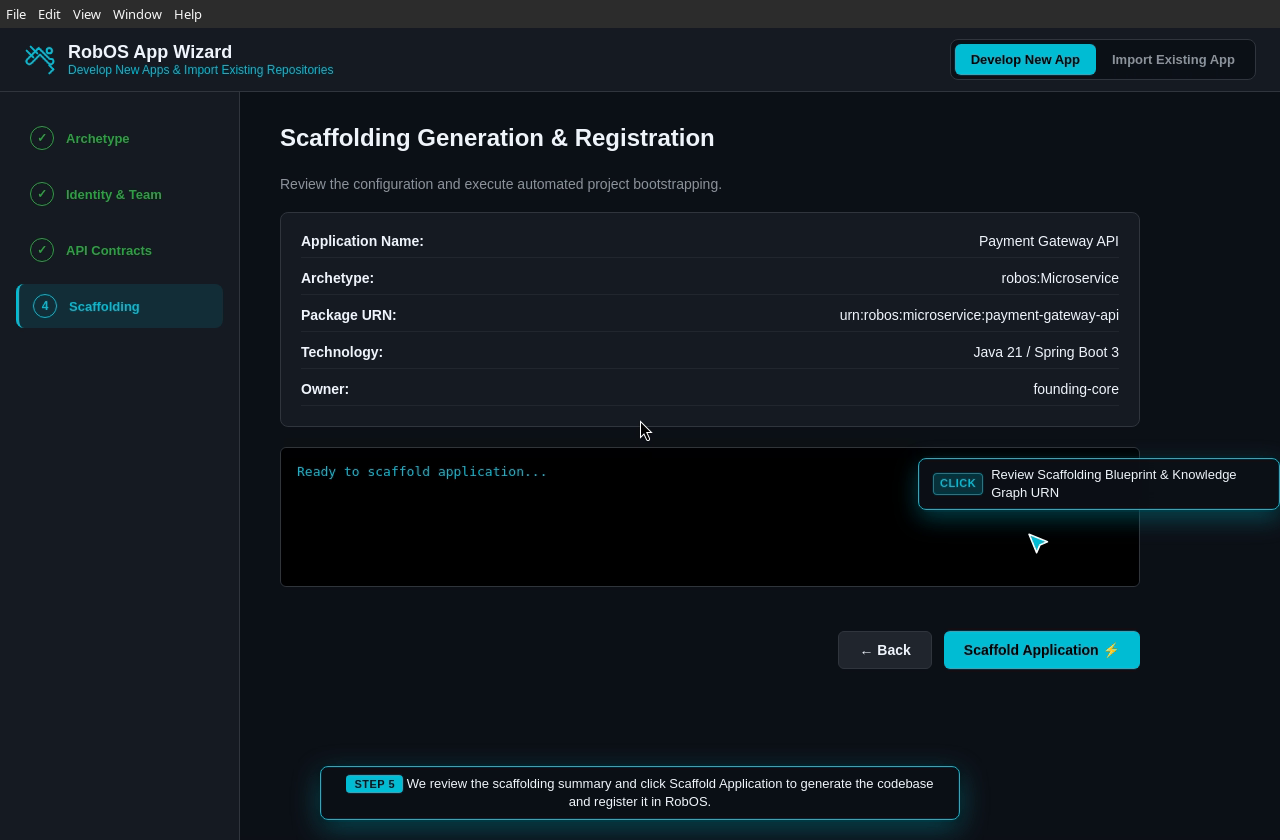The width and height of the screenshot is (1280, 840).
Task: Open the View menu
Action: pos(87,14)
